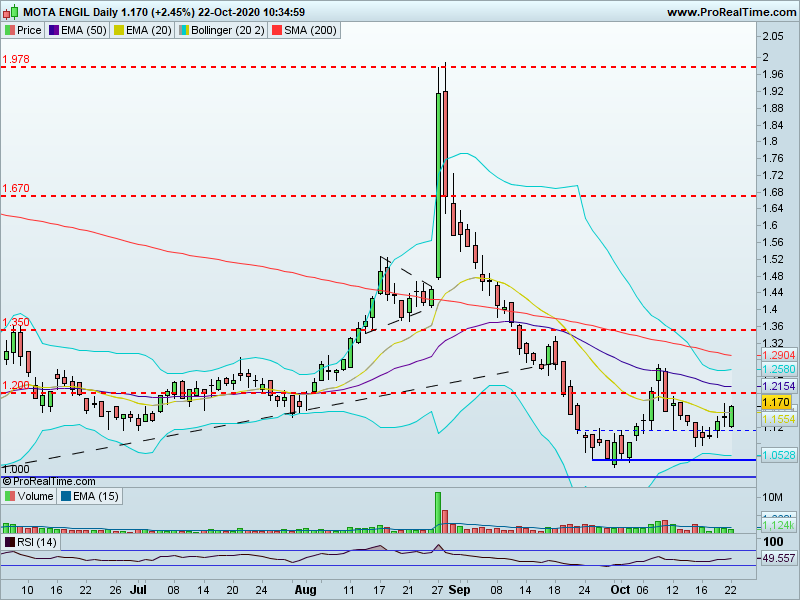Open the www.ProRealTime.com link
The height and width of the screenshot is (600, 800).
pos(732,12)
